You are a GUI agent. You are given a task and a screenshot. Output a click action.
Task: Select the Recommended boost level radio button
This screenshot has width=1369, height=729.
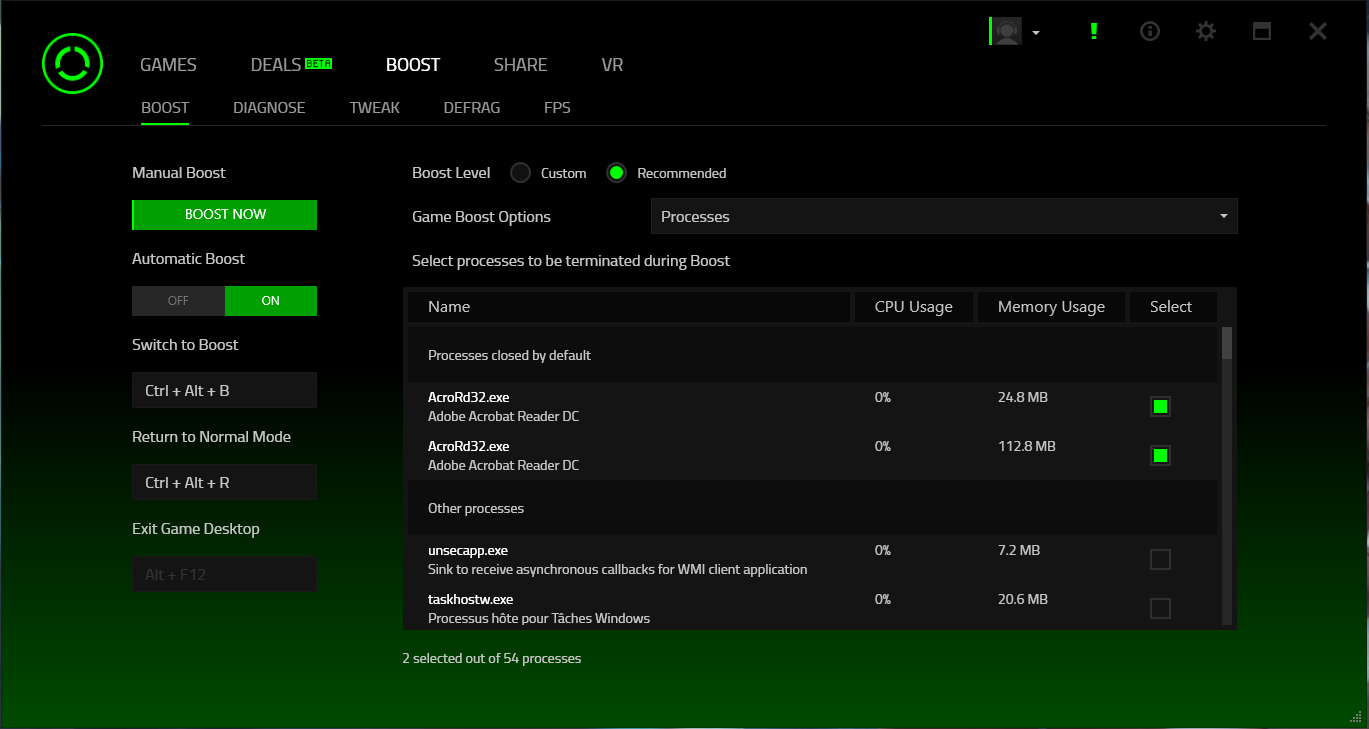(617, 173)
